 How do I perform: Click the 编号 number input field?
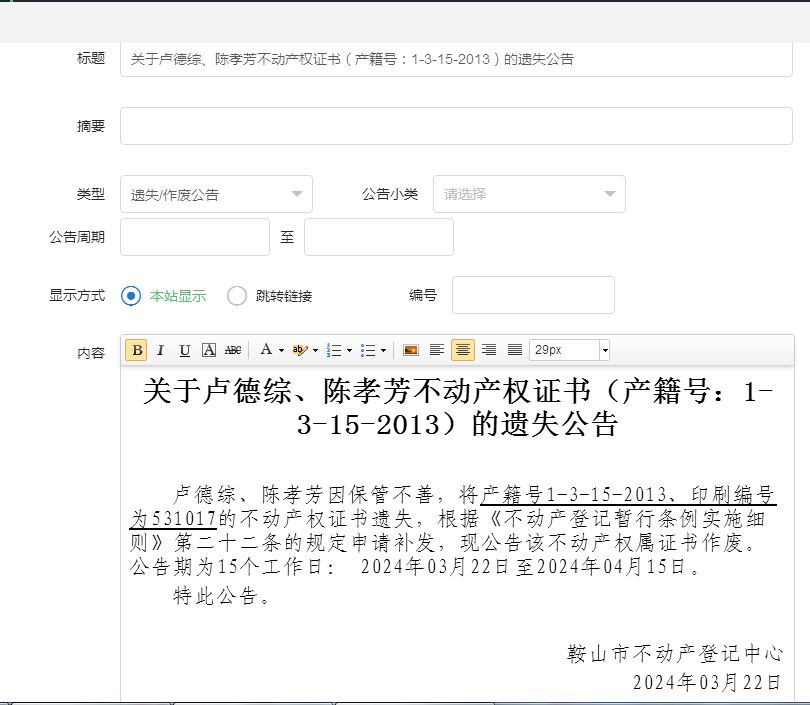click(x=533, y=295)
